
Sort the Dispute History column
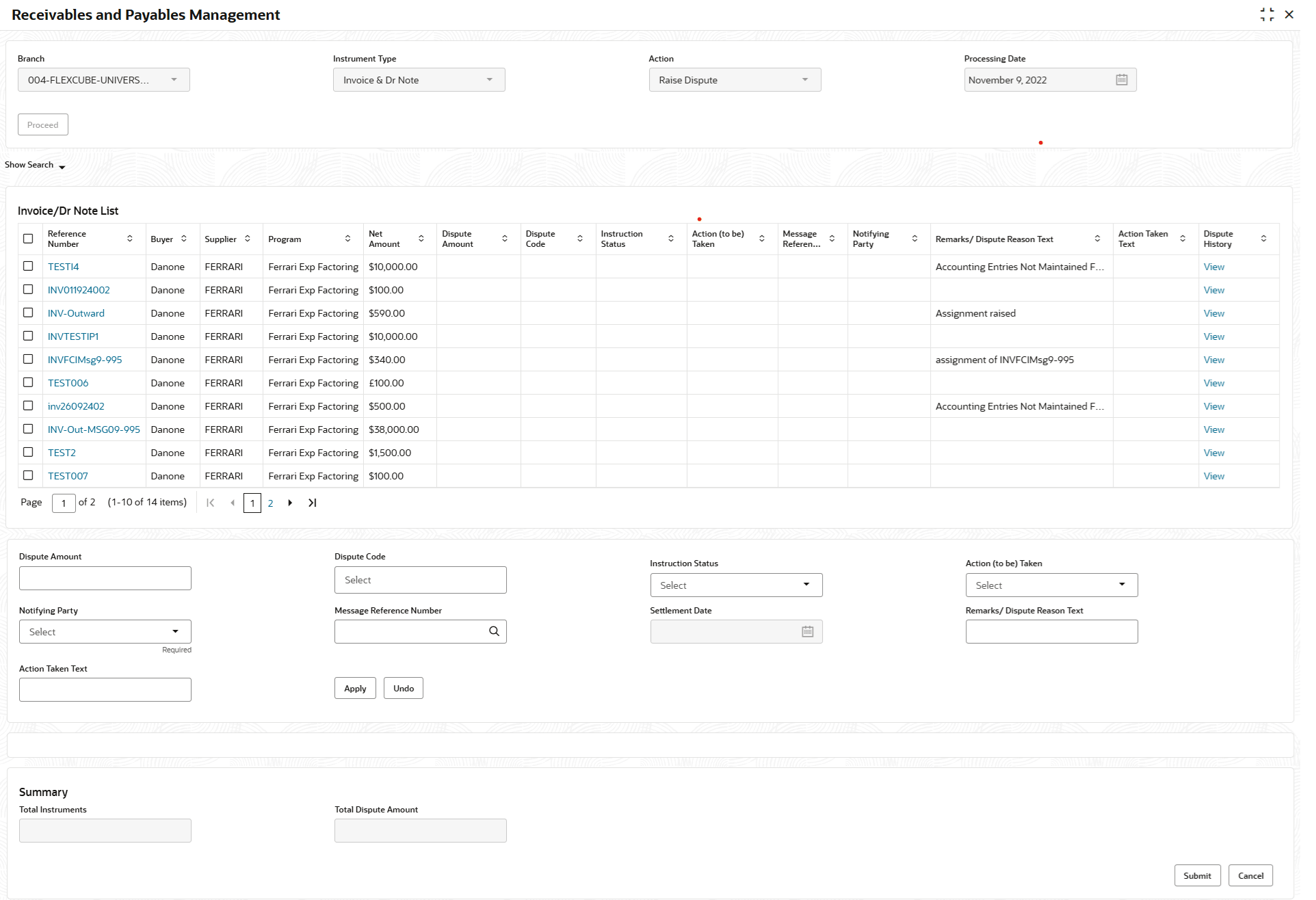(x=1263, y=239)
